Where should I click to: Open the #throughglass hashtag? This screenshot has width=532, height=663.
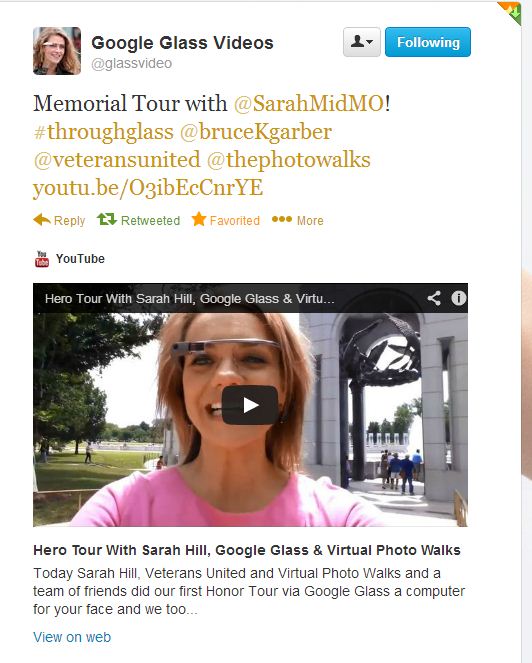[103, 132]
